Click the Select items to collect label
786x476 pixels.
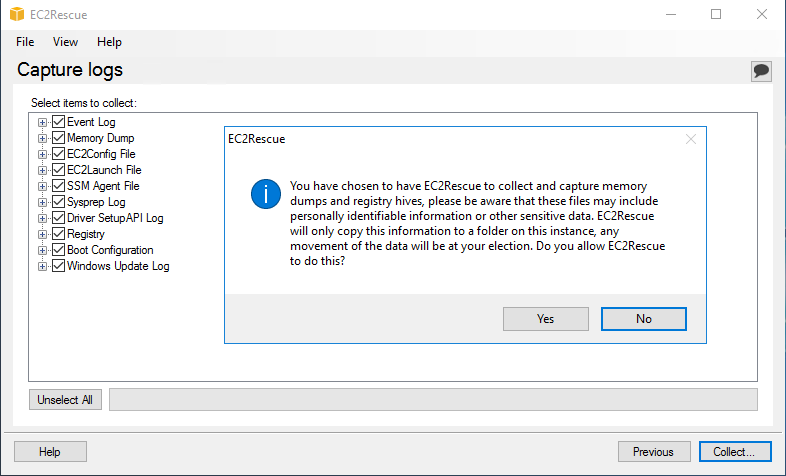point(84,103)
